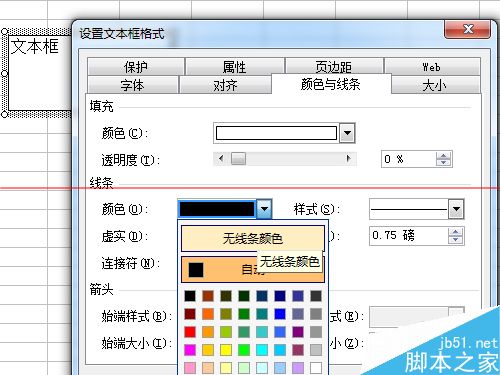500x375 pixels.
Task: Pick the blue-gray swatch
Action: point(298,314)
